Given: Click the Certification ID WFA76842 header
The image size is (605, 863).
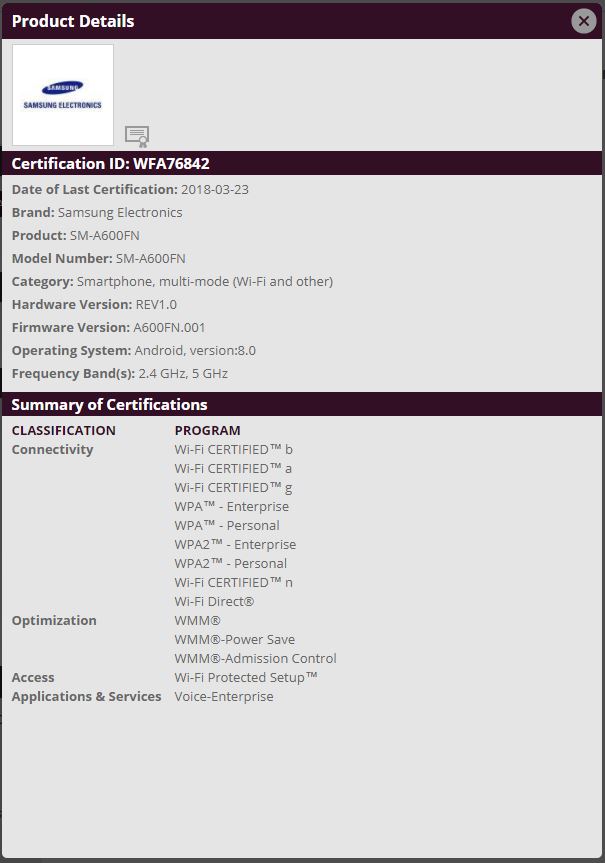Looking at the screenshot, I should (110, 163).
